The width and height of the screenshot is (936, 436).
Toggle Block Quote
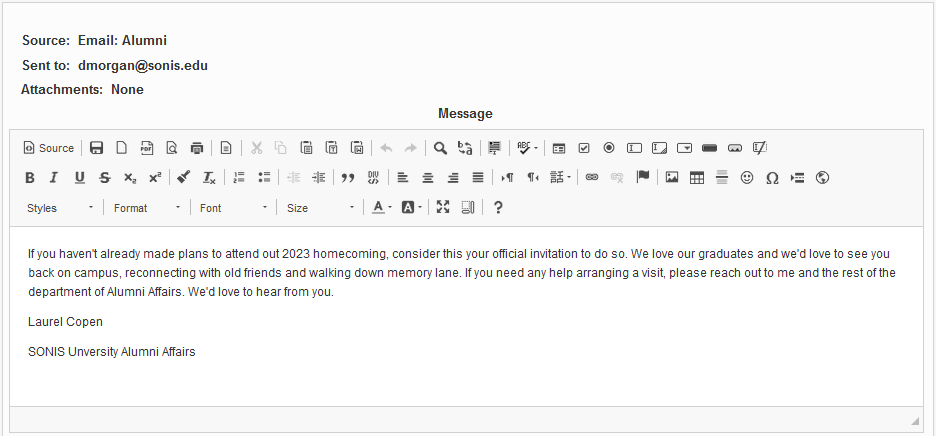[347, 177]
